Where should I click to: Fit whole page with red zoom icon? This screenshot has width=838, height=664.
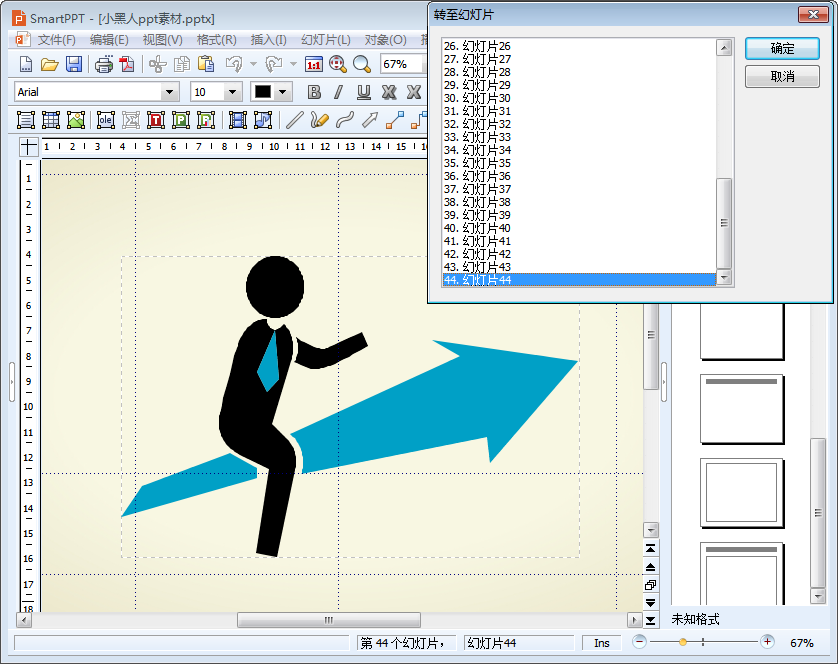click(x=338, y=64)
